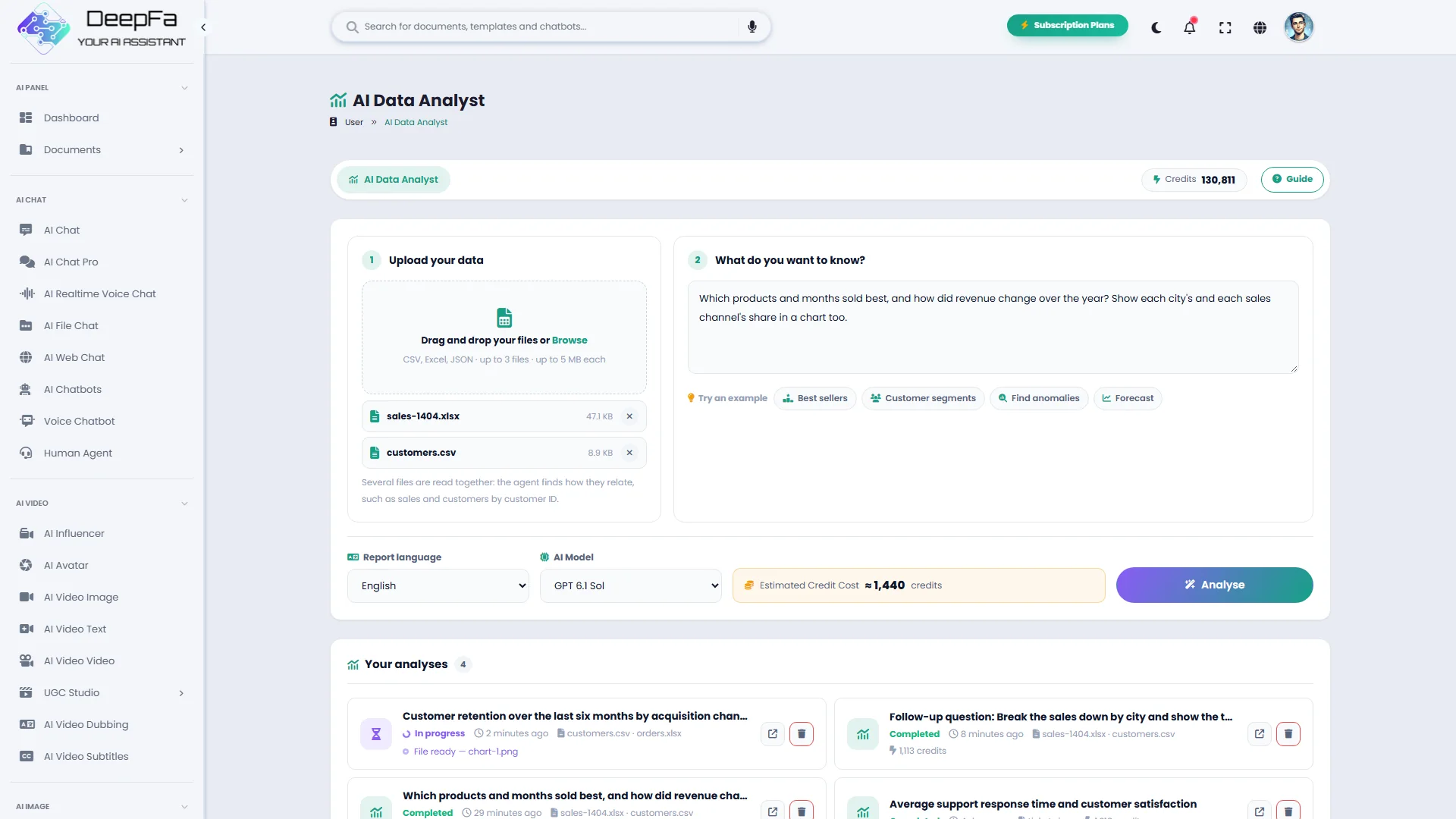Open notifications bell
Screen dimensions: 1456x819
pos(1189,27)
